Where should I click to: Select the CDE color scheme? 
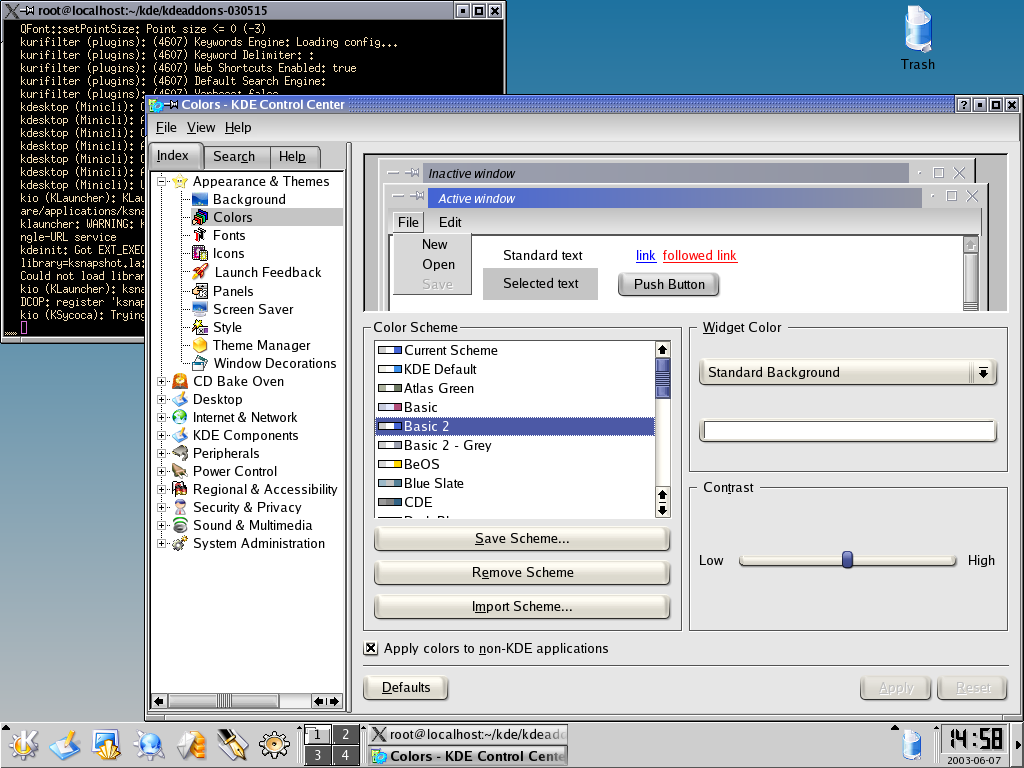click(x=515, y=502)
